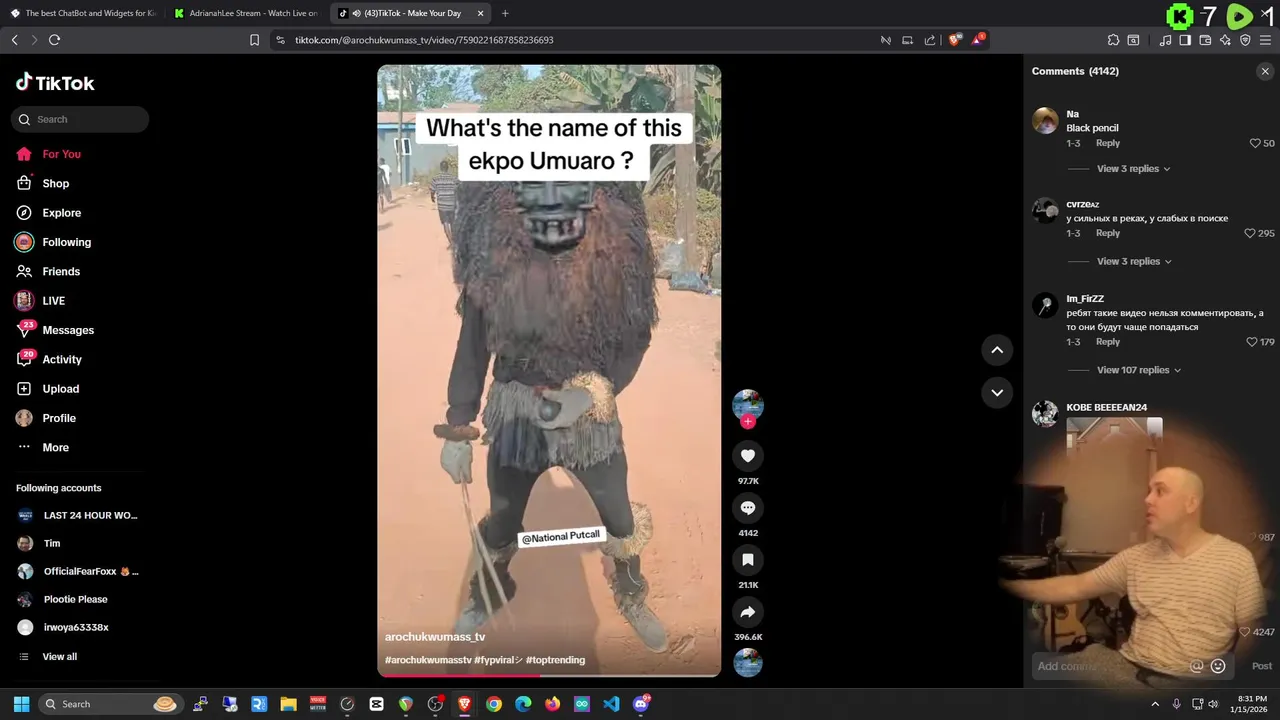Like Im_FirZZ's comment with 179 likes
Screen dimensions: 1280x720
click(x=1251, y=342)
